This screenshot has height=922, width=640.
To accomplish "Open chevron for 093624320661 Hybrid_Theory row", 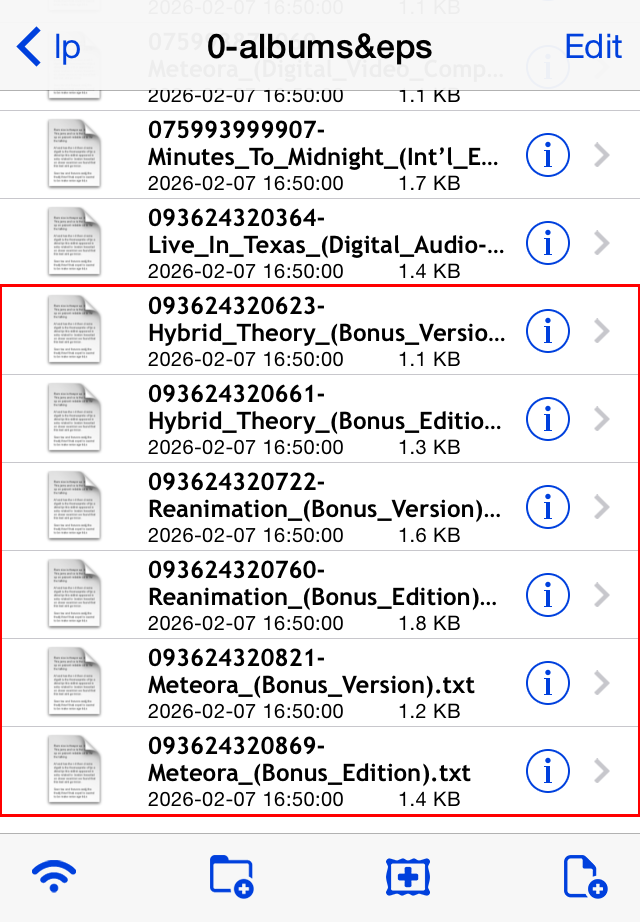I will click(602, 419).
